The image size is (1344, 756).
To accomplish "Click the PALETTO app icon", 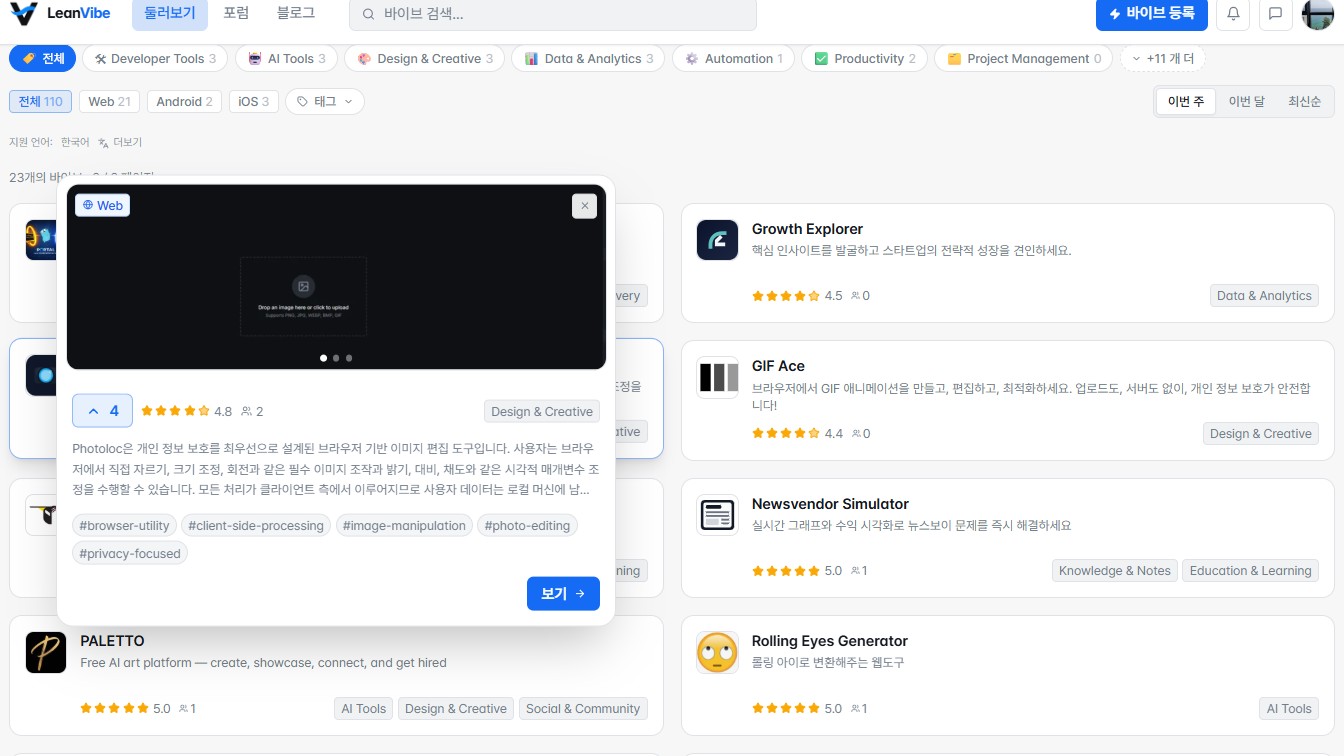I will (x=46, y=652).
